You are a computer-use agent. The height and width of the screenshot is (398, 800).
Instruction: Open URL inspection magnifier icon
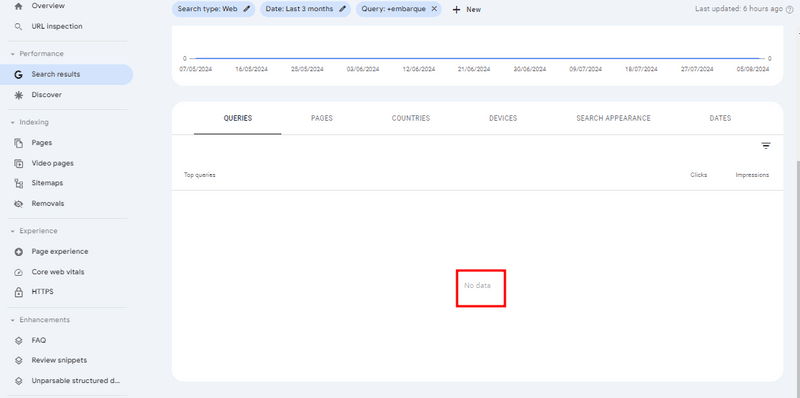pos(18,27)
